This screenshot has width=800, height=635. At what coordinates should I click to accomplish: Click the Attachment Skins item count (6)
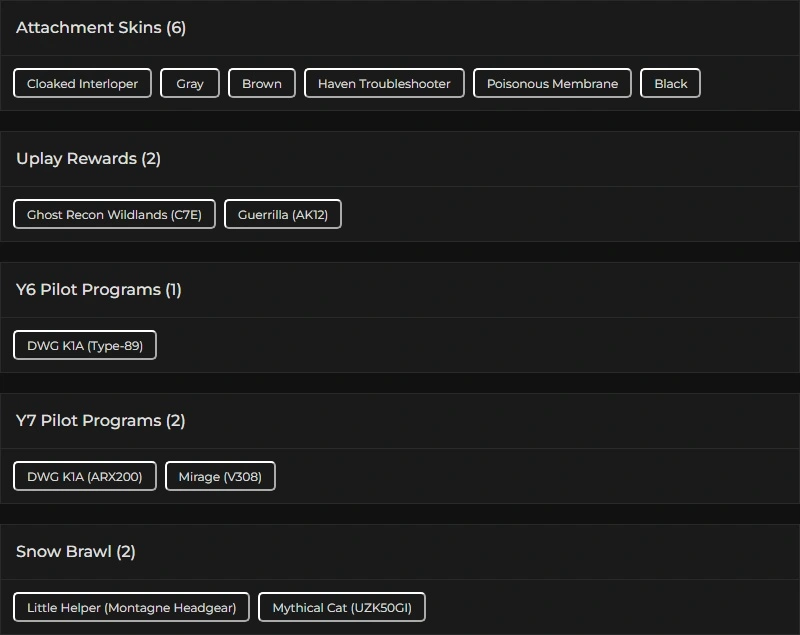tap(176, 28)
